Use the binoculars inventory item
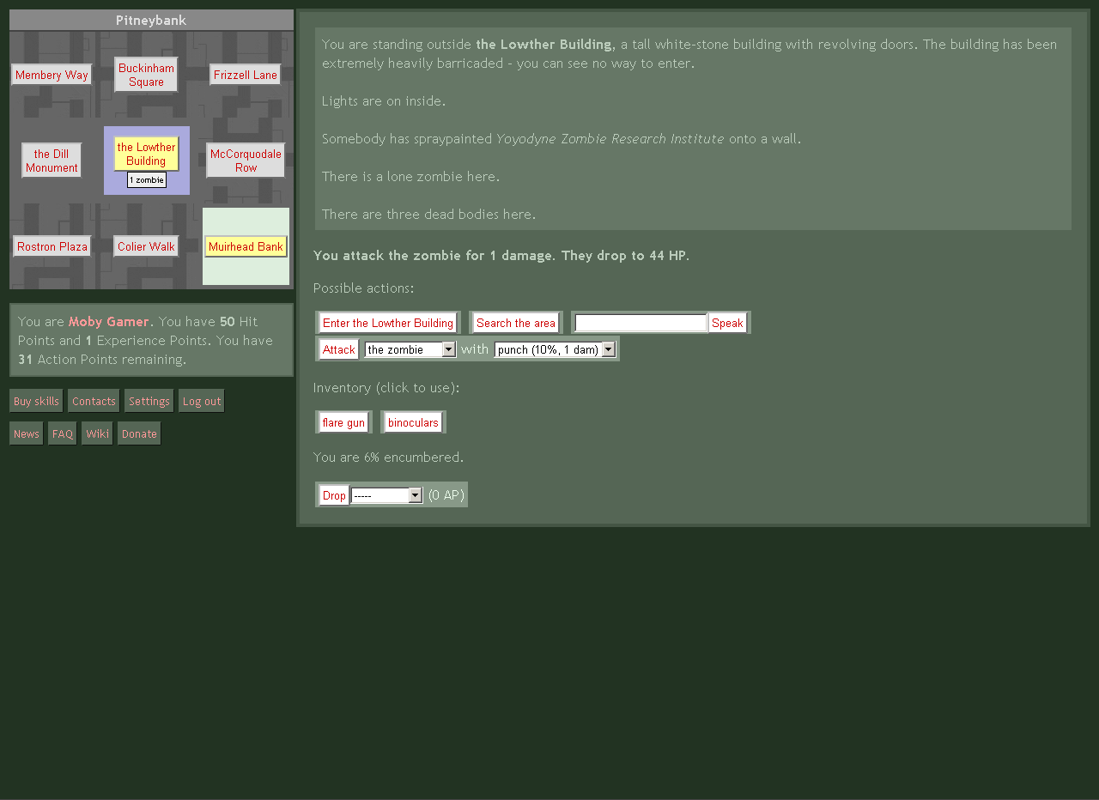Viewport: 1099px width, 800px height. click(413, 423)
